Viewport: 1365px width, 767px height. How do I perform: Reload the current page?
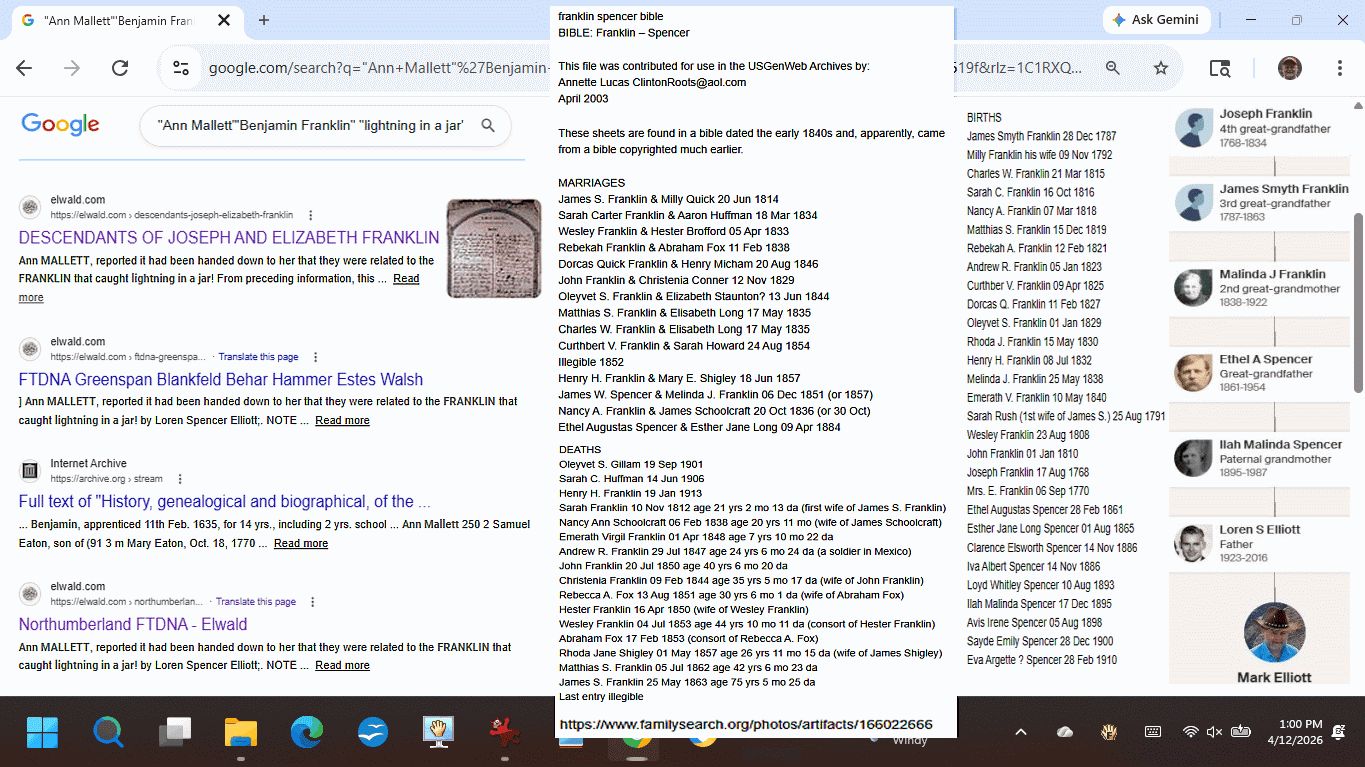pyautogui.click(x=120, y=68)
